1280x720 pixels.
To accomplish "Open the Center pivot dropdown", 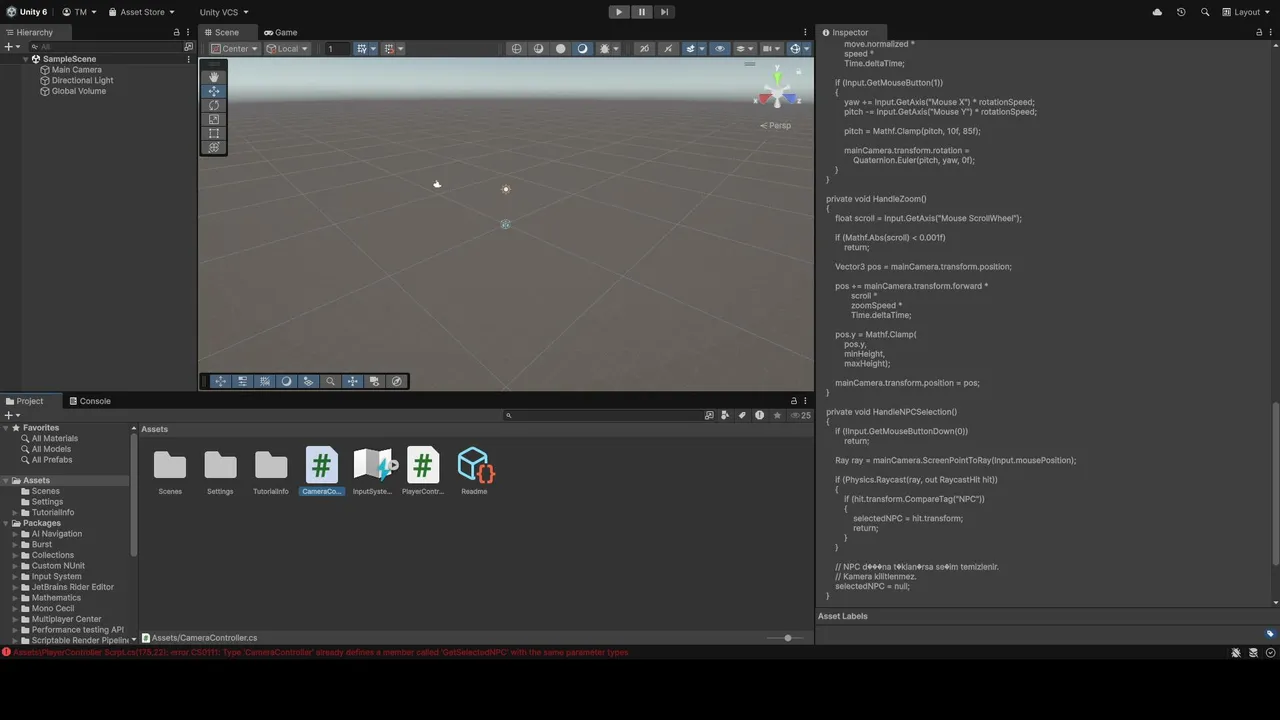I will click(234, 48).
